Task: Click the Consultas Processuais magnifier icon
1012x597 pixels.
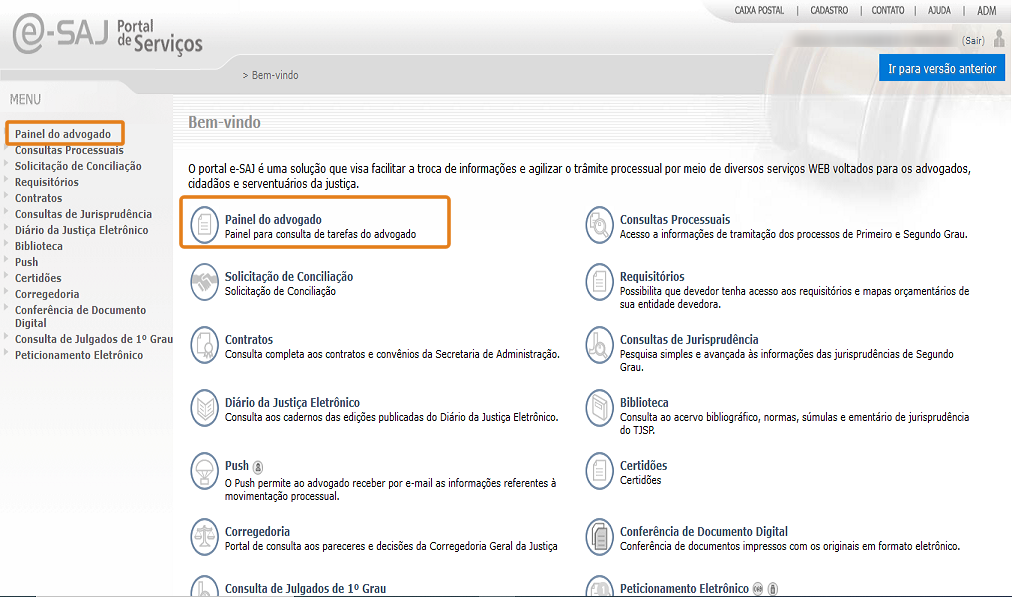Action: (x=600, y=225)
